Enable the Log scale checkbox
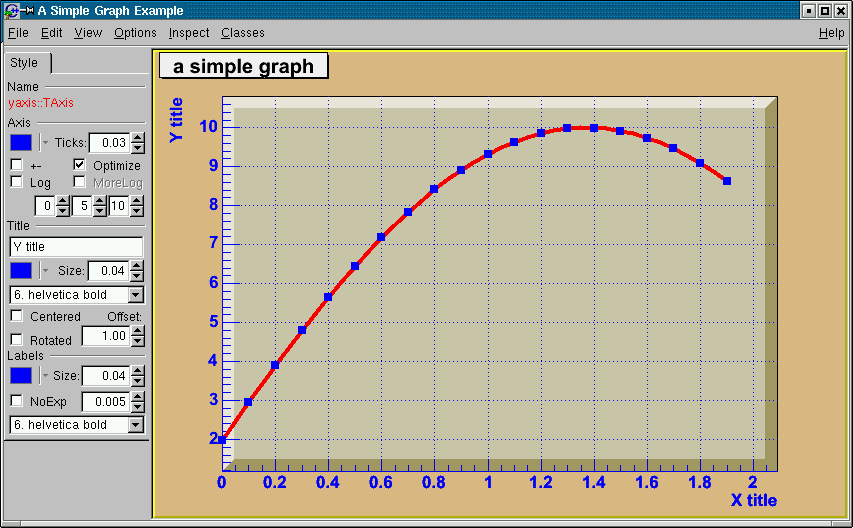Viewport: 853px width, 528px height. coord(16,182)
